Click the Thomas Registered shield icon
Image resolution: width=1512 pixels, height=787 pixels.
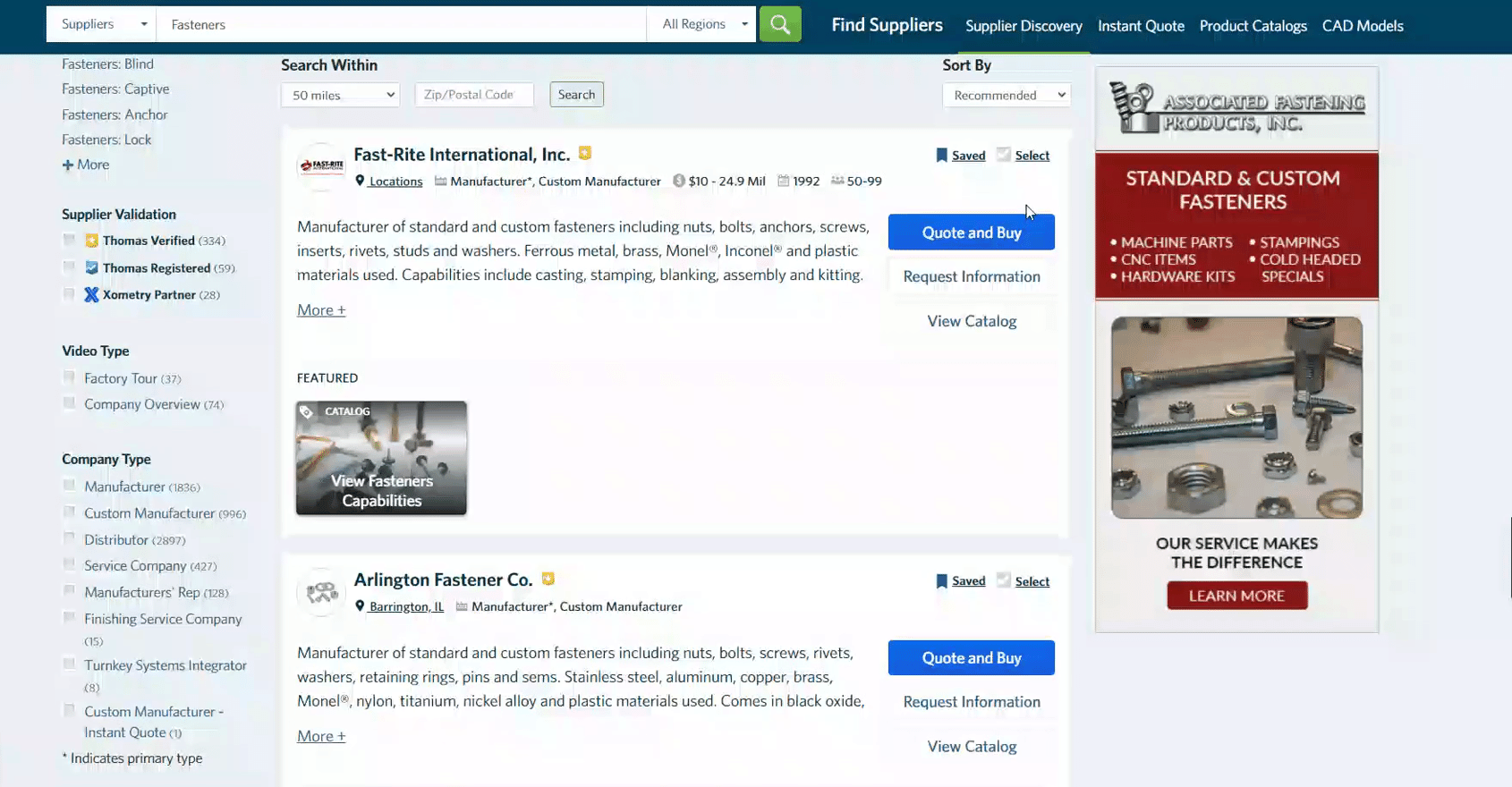tap(91, 267)
